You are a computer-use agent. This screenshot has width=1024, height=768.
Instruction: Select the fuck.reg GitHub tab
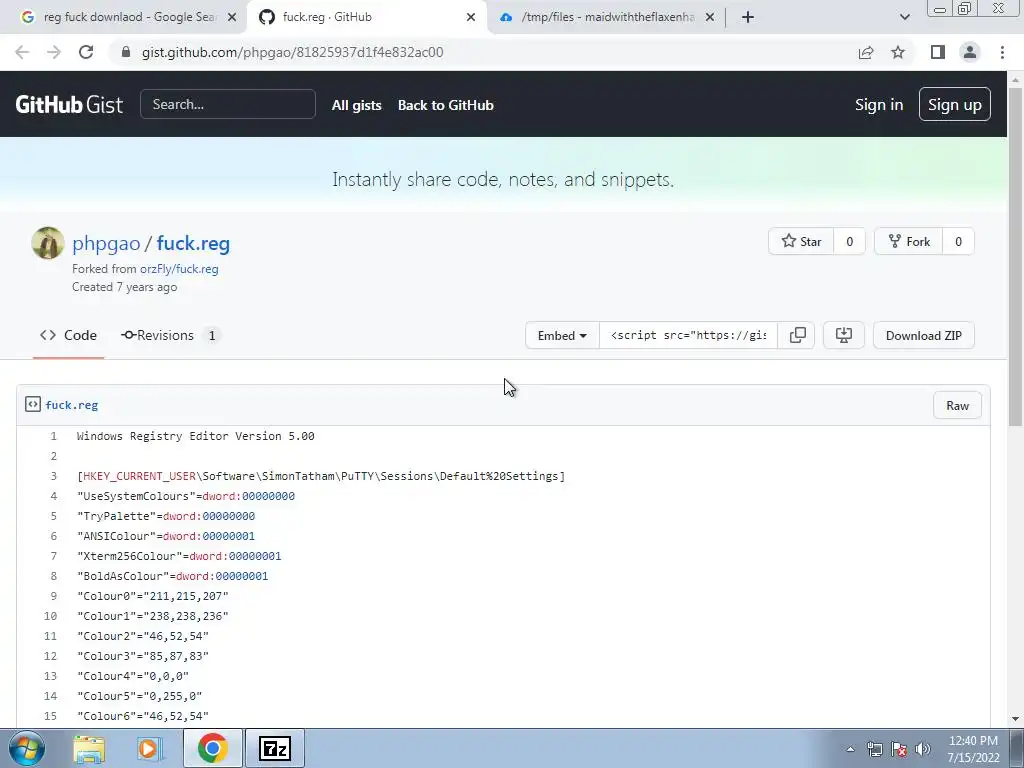(x=366, y=17)
